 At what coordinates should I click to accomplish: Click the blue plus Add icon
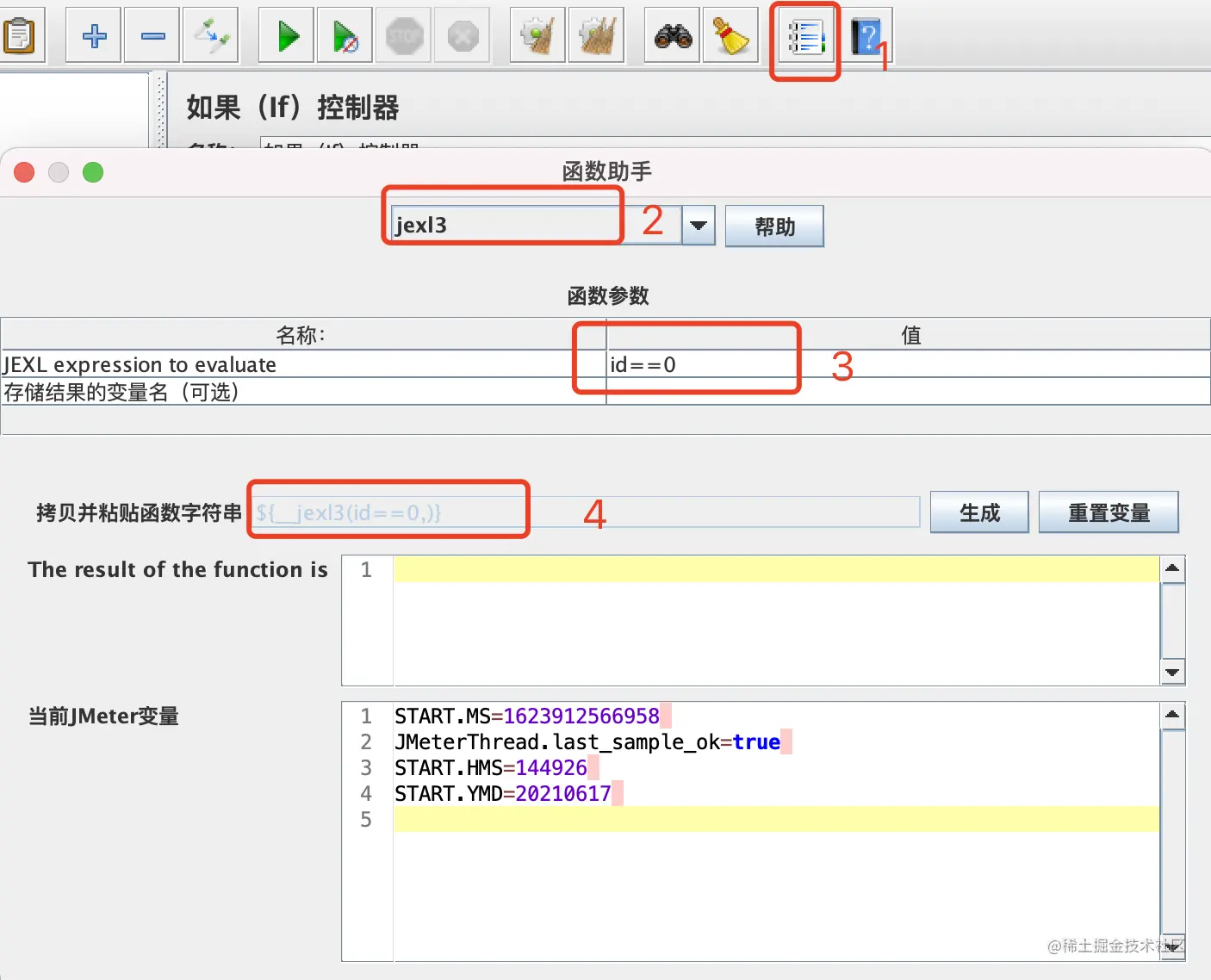94,35
